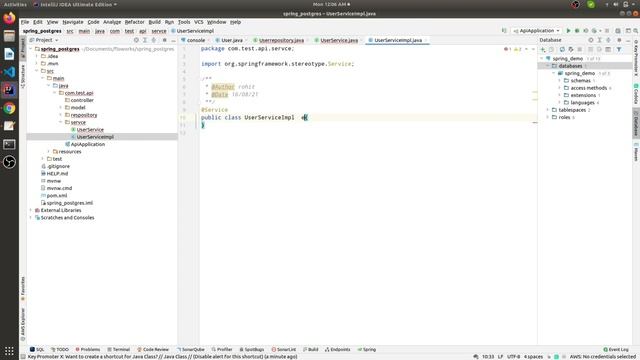Hide the Project tool window
This screenshot has width=640, height=360.
[173, 40]
